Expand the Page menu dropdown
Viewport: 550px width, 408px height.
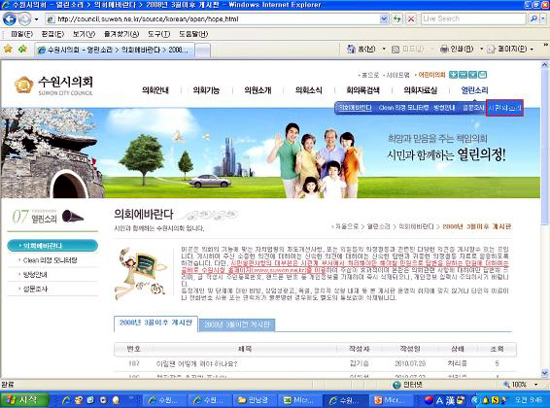point(532,49)
